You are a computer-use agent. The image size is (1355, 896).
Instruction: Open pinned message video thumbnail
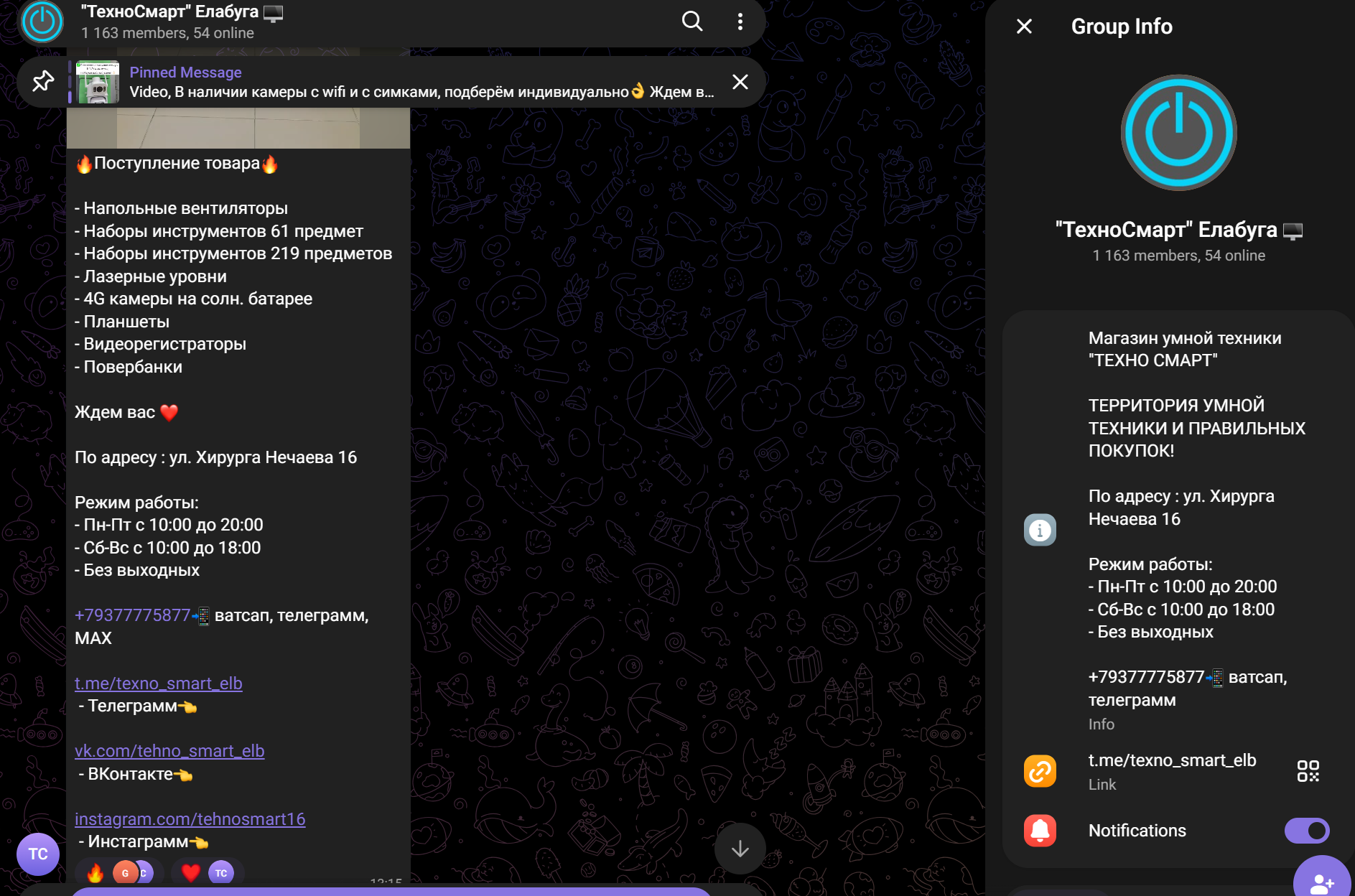pyautogui.click(x=98, y=82)
